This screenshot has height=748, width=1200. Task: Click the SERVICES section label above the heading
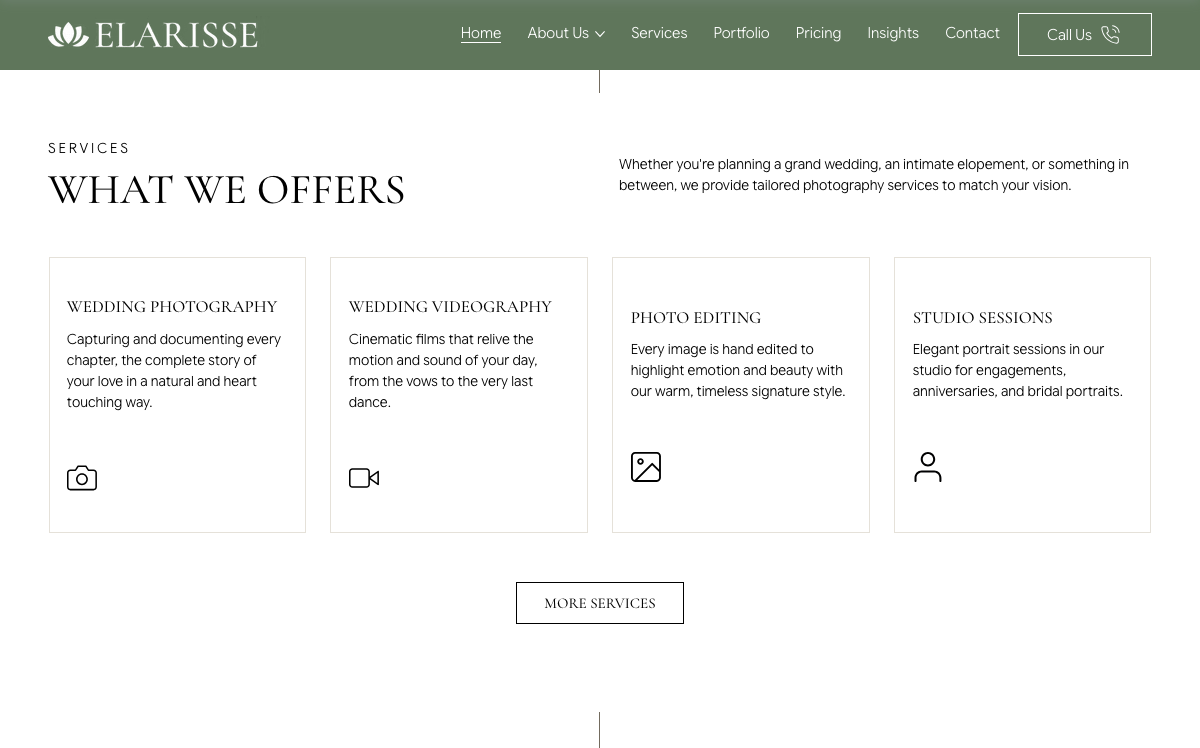[x=89, y=148]
